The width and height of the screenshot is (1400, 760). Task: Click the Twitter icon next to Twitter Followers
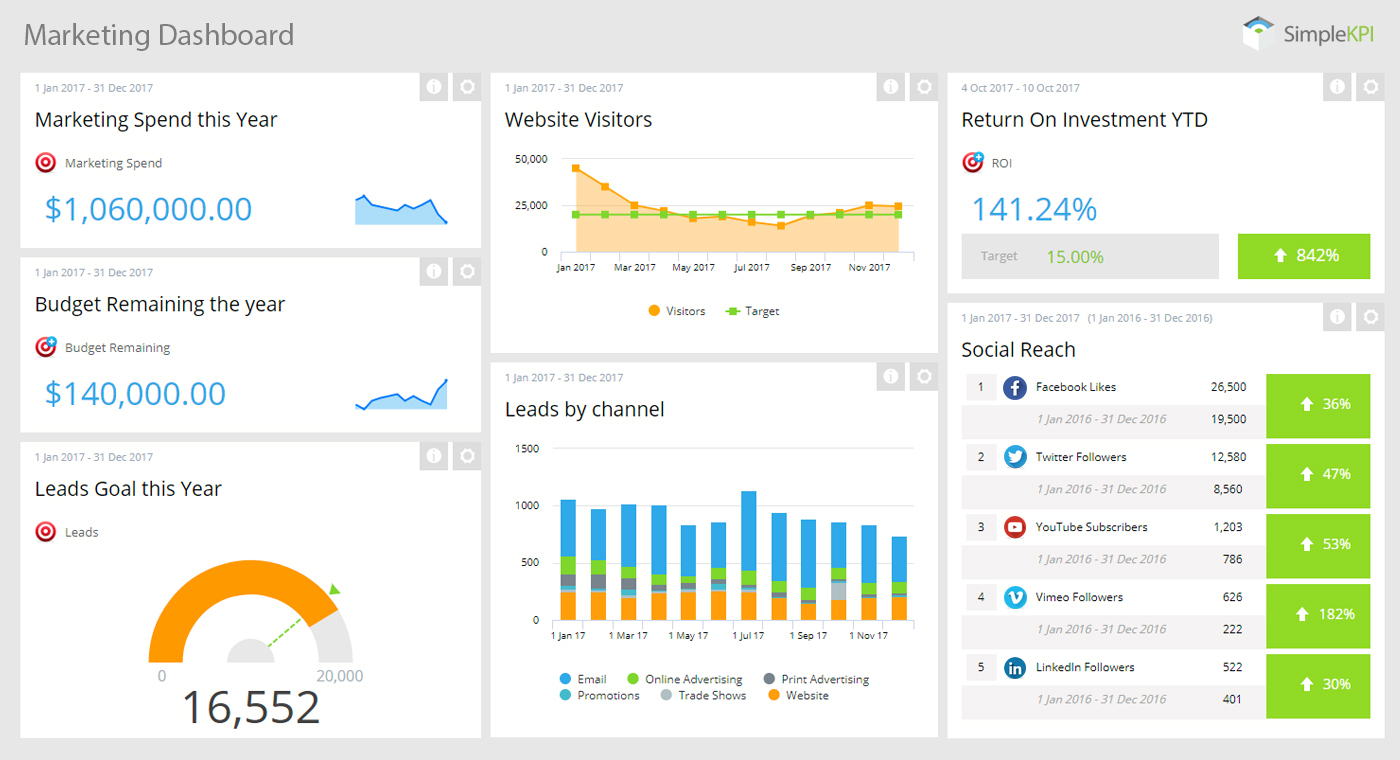[x=1015, y=457]
